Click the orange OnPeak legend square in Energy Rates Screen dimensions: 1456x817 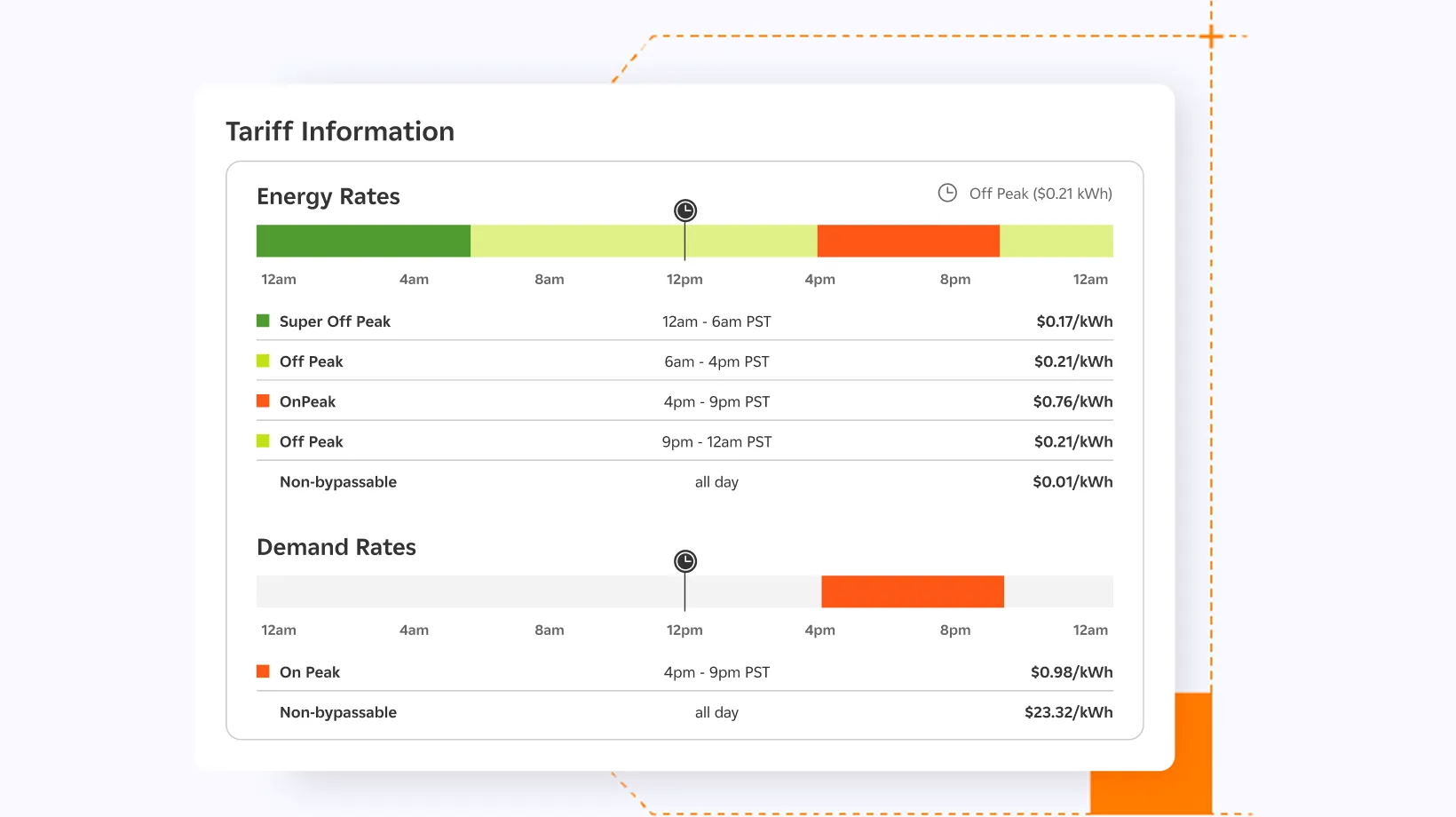coord(263,401)
